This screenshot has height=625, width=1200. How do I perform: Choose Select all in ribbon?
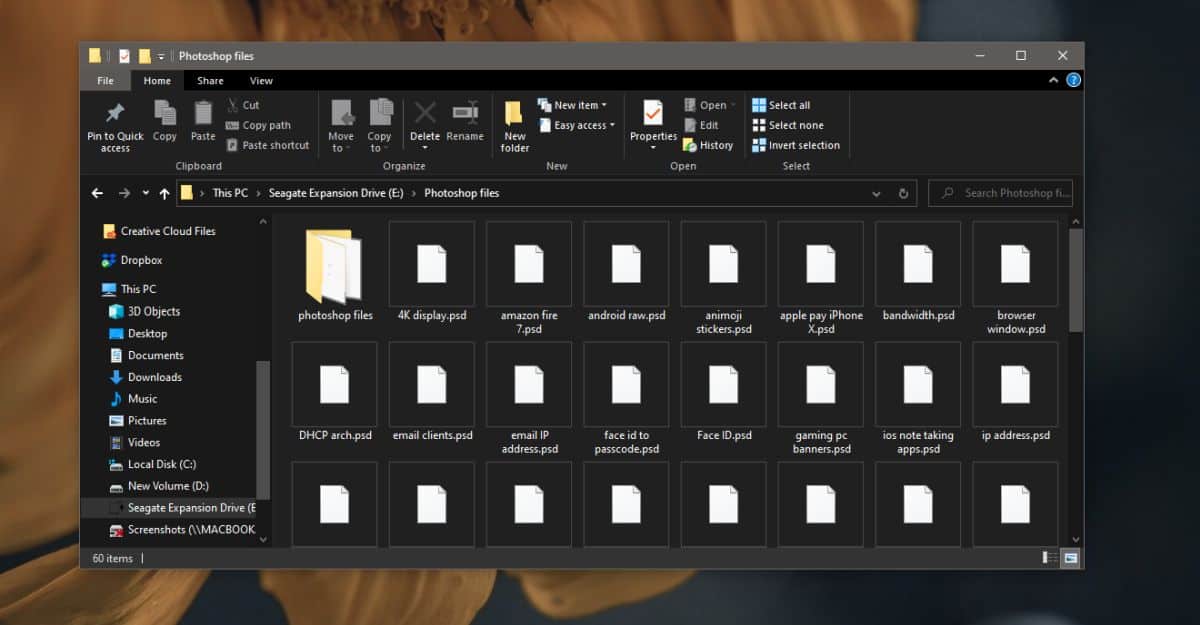781,105
